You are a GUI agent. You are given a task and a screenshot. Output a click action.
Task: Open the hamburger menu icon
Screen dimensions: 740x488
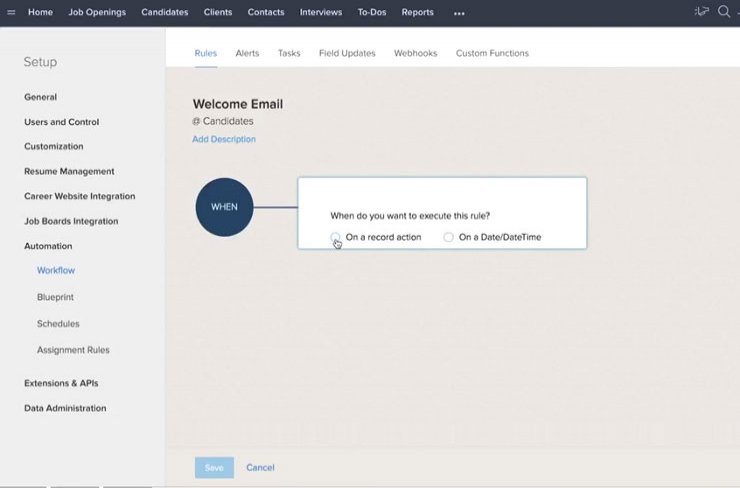11,12
